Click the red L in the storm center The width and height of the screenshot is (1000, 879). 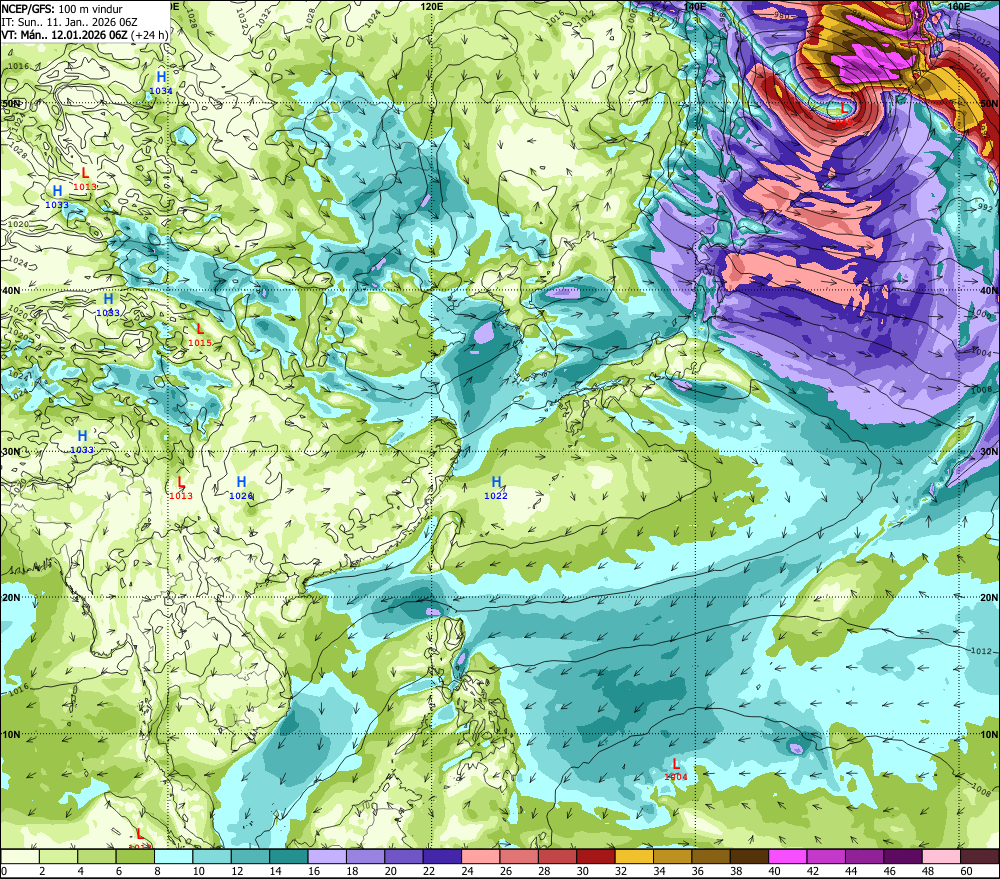[844, 108]
